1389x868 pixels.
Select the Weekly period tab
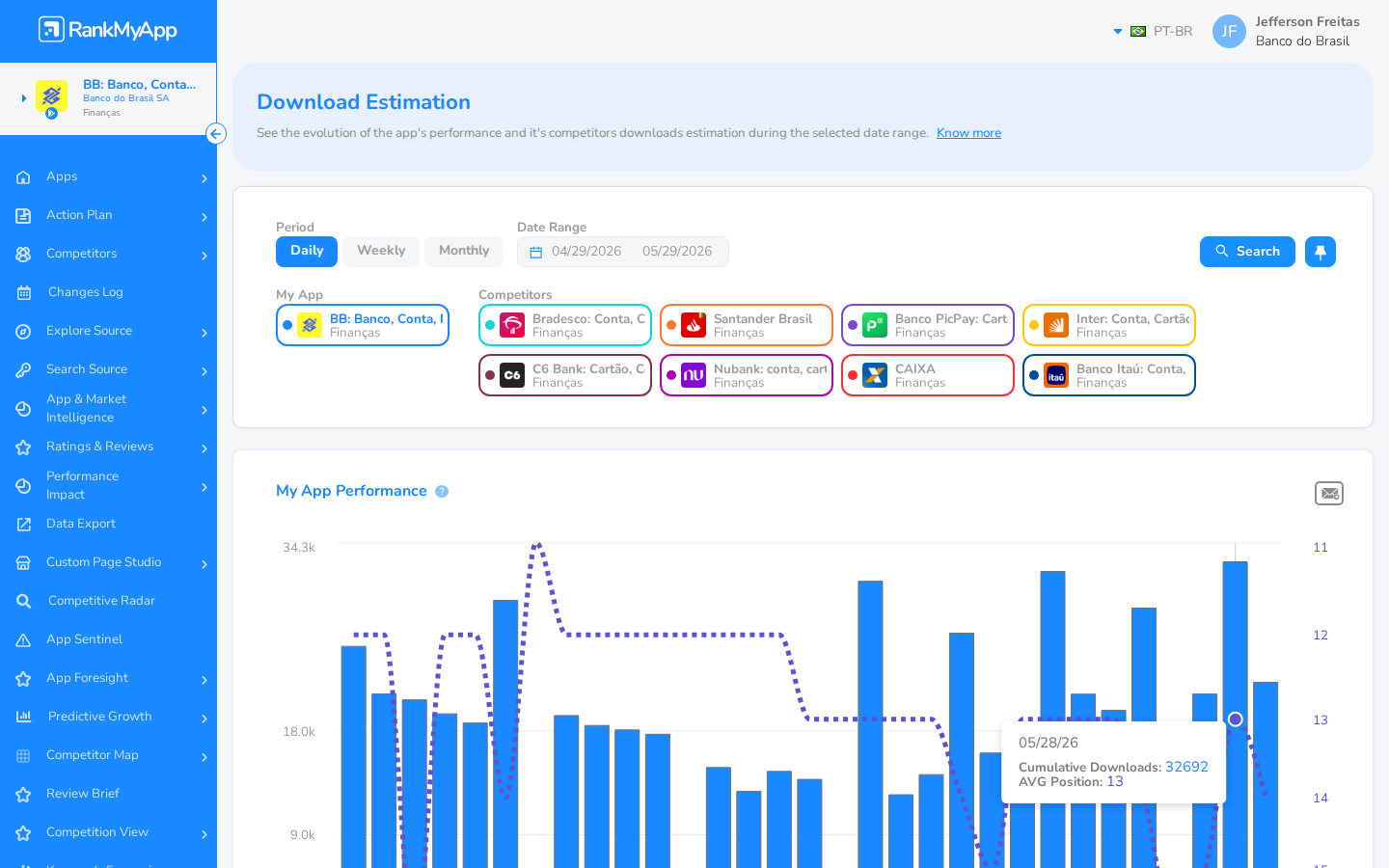(x=381, y=252)
